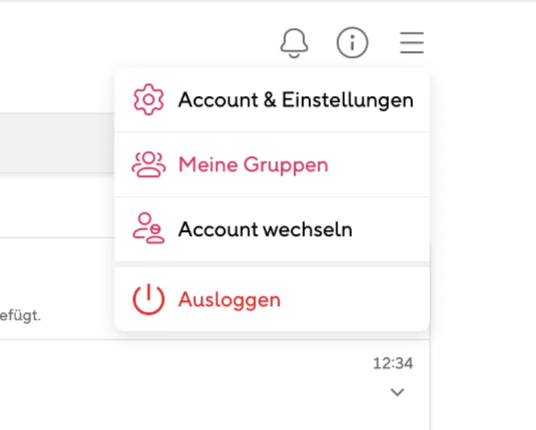Open Account & Einstellungen
The image size is (536, 430).
point(272,99)
